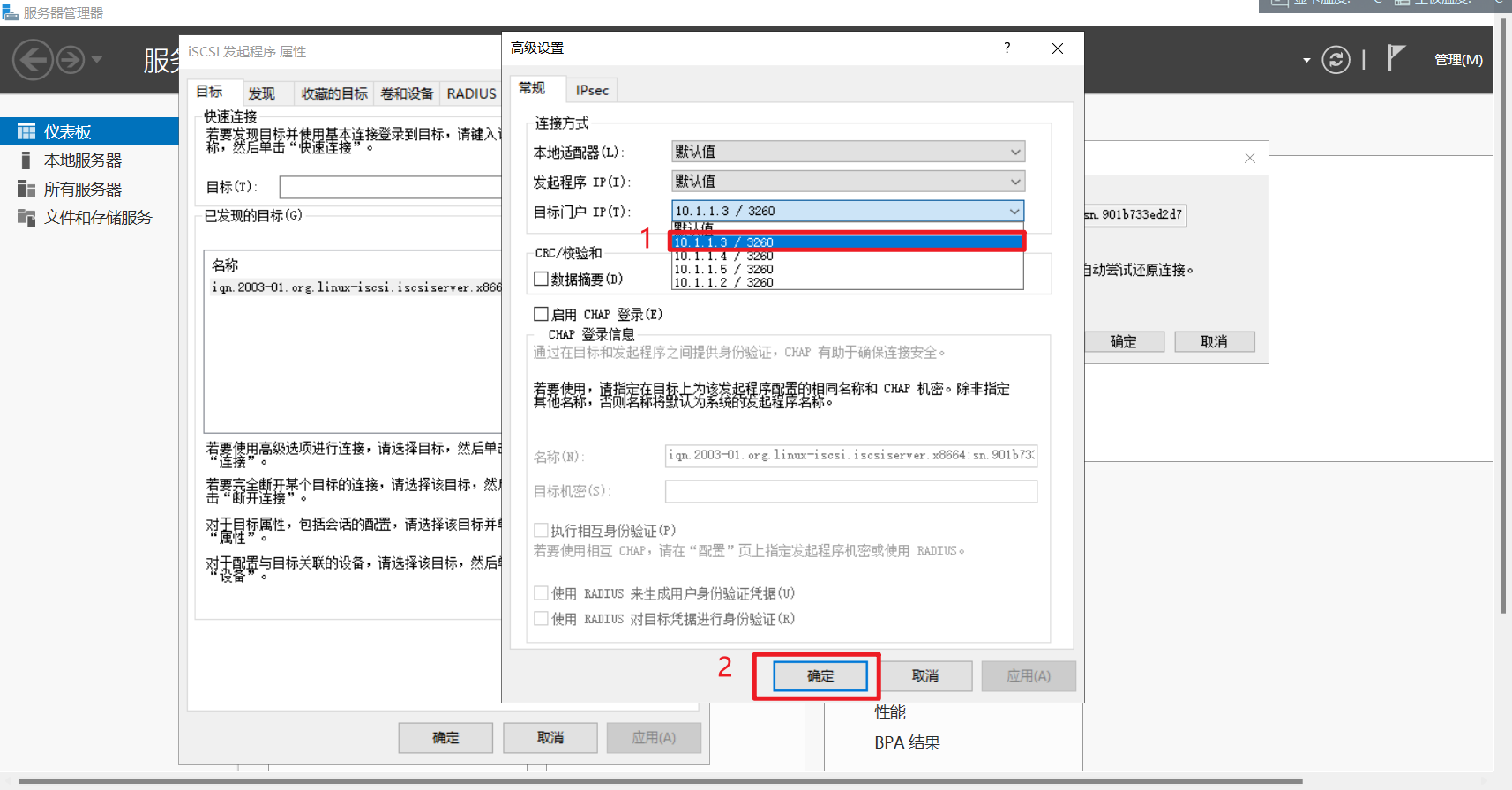The width and height of the screenshot is (1512, 790).
Task: Click the 性能 link in server tile
Action: point(890,712)
